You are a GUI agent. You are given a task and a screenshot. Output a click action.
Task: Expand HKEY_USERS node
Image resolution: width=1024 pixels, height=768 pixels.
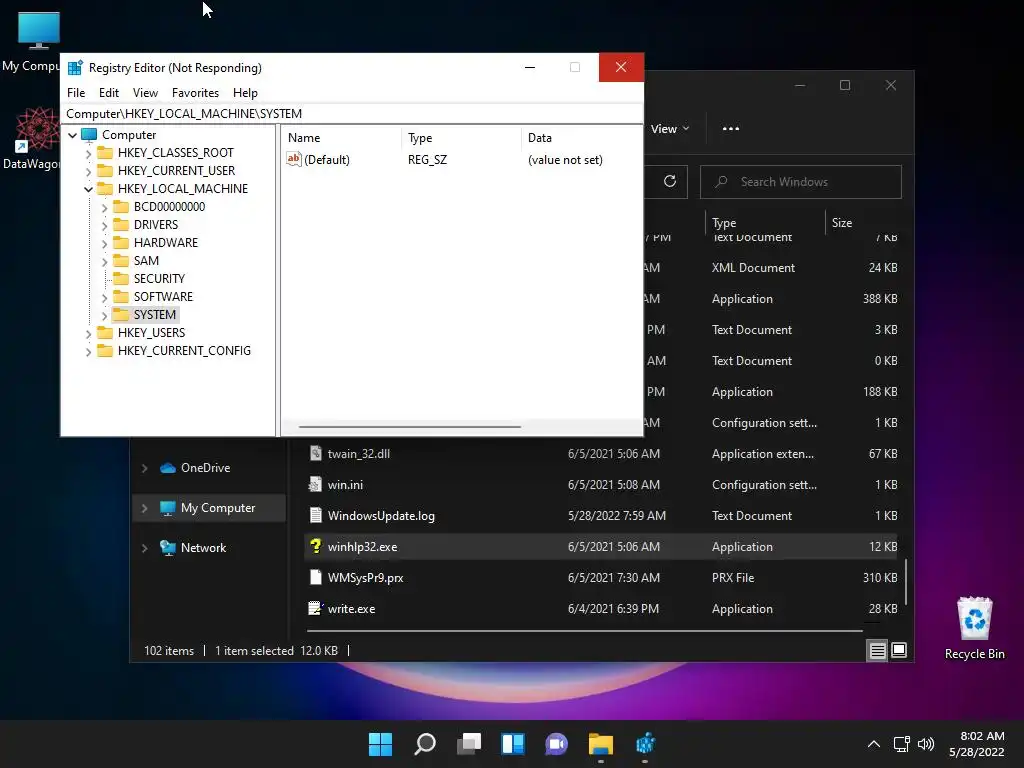tap(88, 333)
